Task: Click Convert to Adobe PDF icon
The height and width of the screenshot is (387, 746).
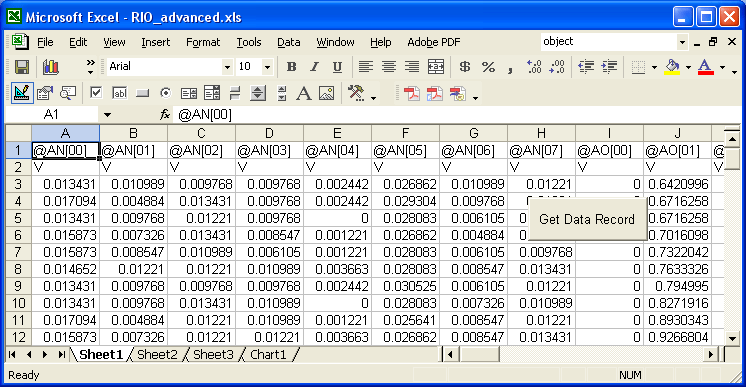Action: click(412, 93)
